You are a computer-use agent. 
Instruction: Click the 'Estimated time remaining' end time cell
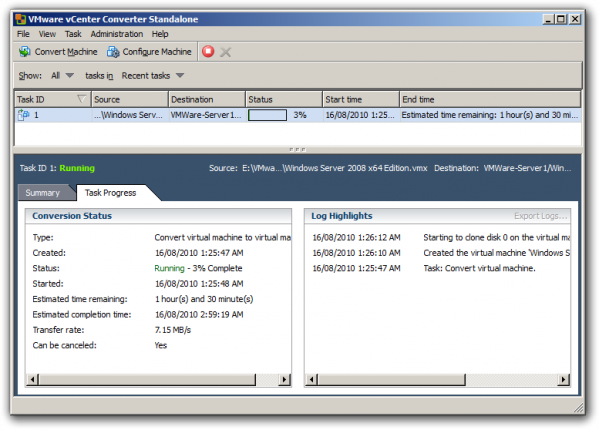490,115
